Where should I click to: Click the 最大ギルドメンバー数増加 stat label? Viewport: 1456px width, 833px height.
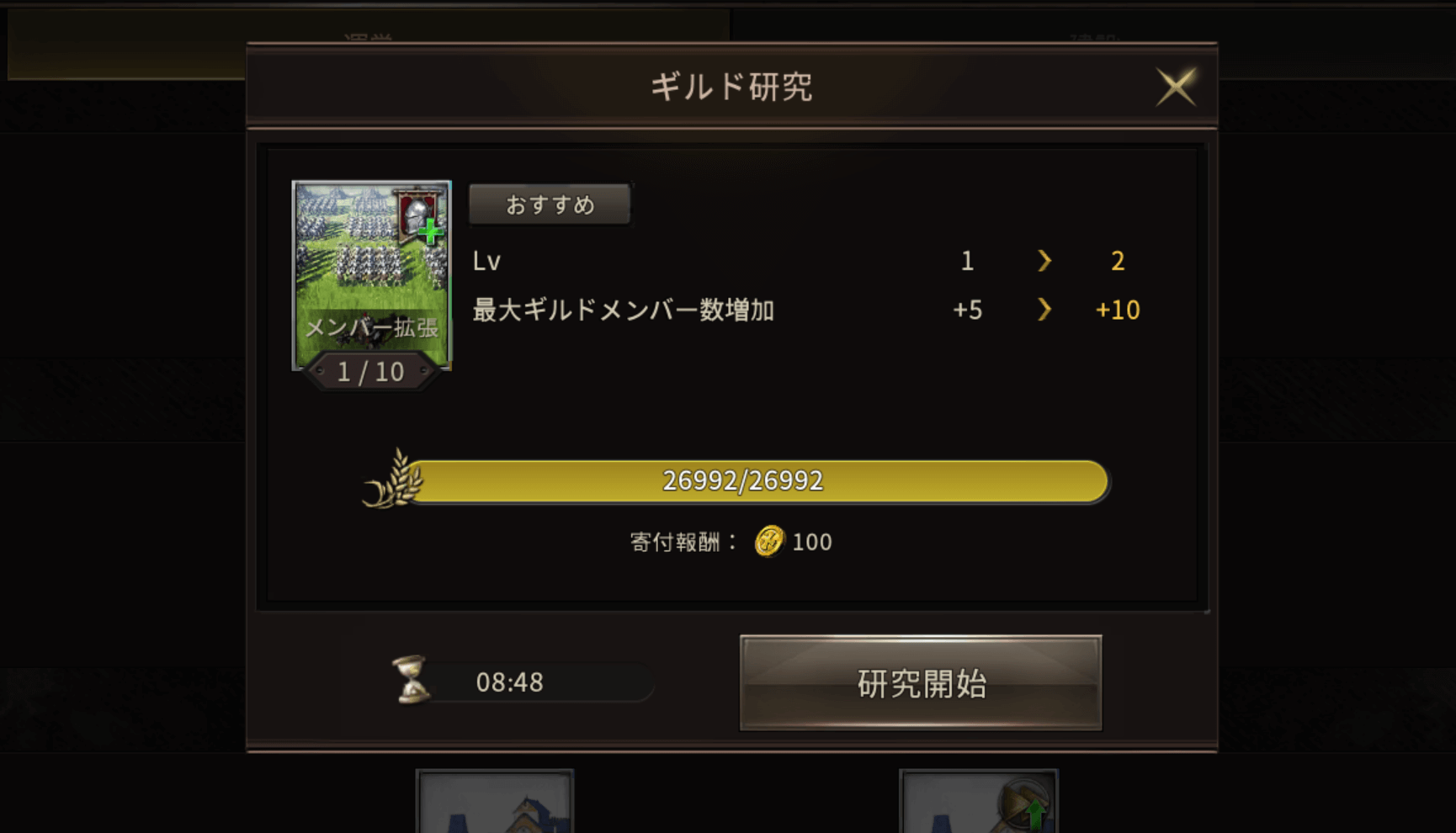click(x=624, y=310)
